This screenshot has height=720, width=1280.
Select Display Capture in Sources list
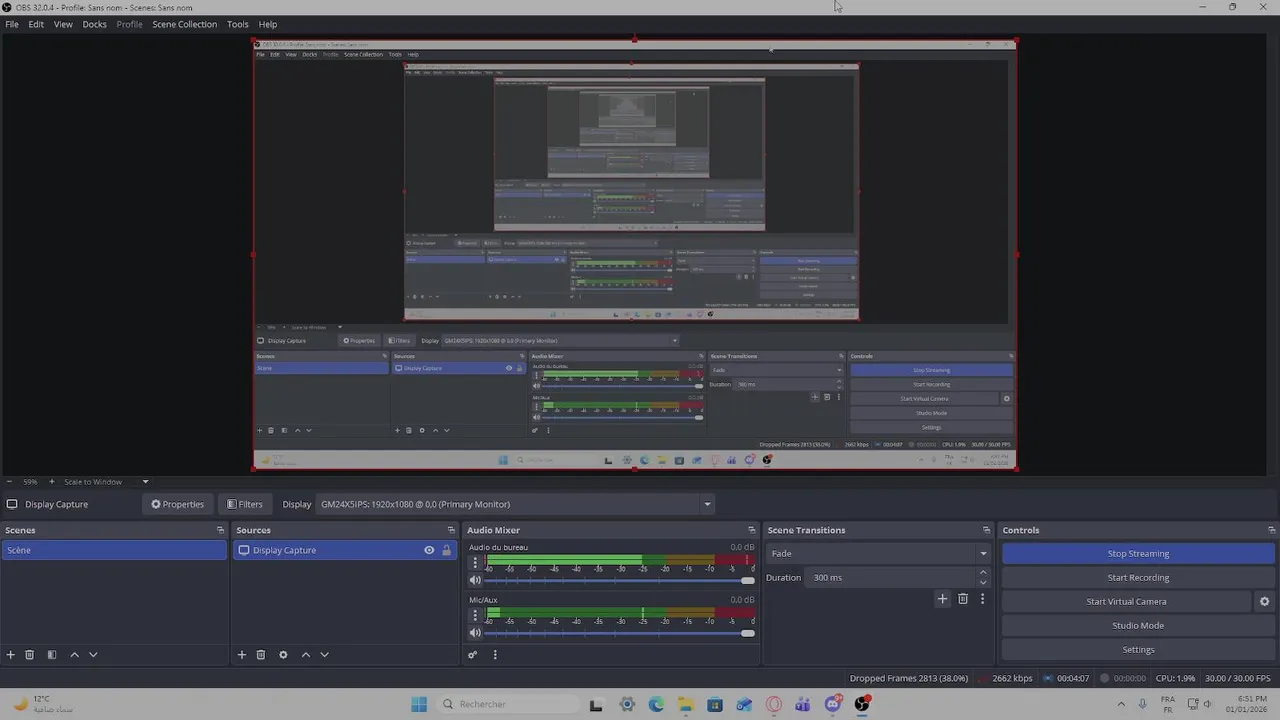point(343,550)
